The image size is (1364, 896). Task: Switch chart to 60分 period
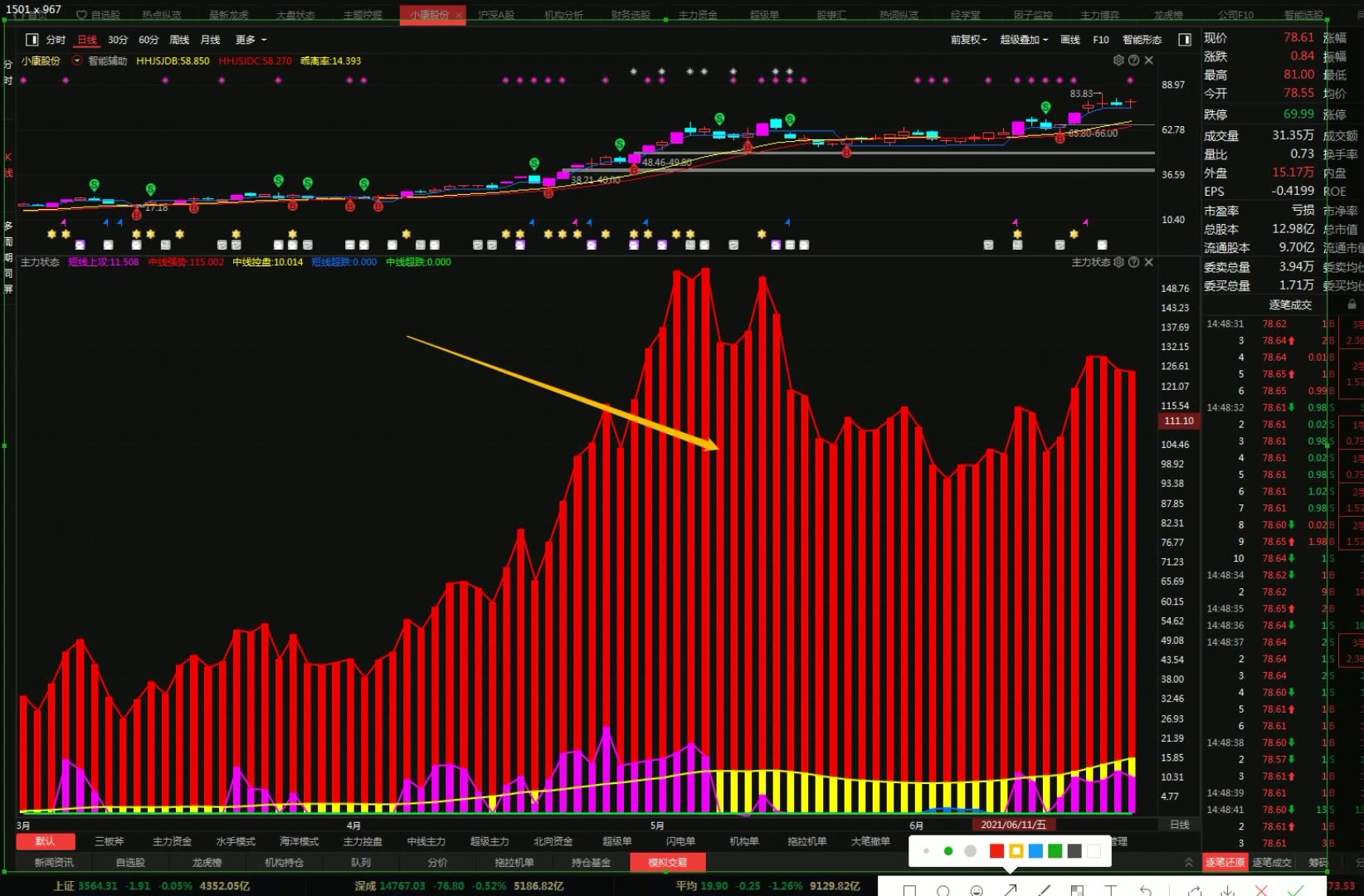click(x=149, y=40)
